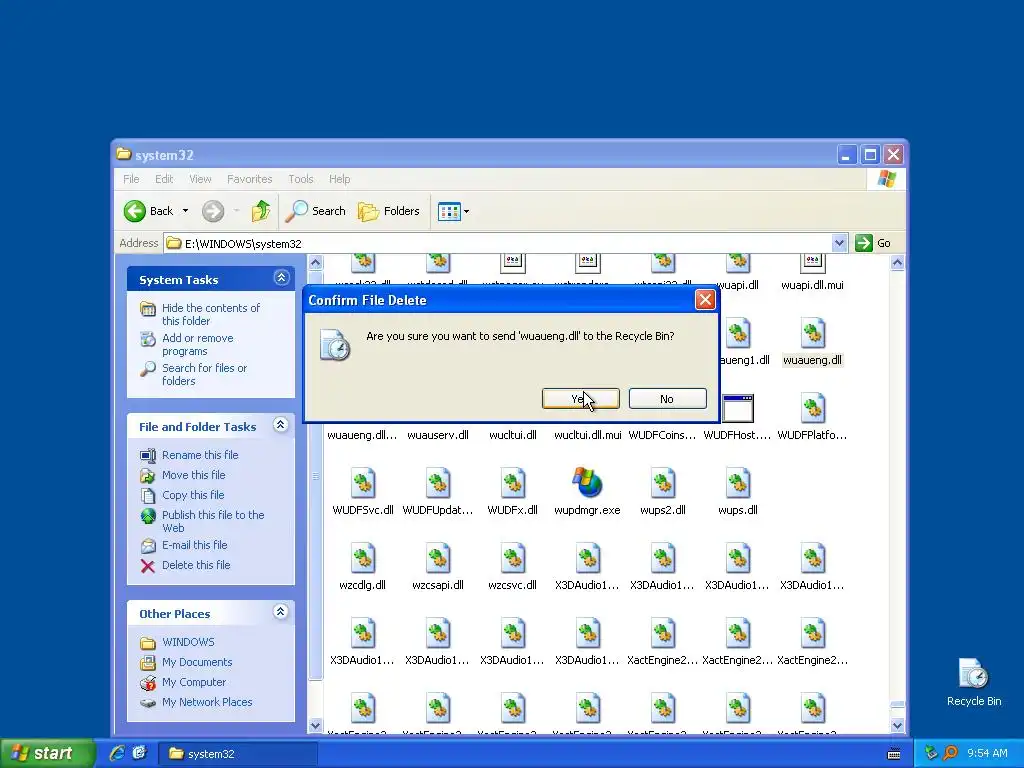The height and width of the screenshot is (768, 1024).
Task: Select the wzcsvc.dll file icon
Action: 513,558
